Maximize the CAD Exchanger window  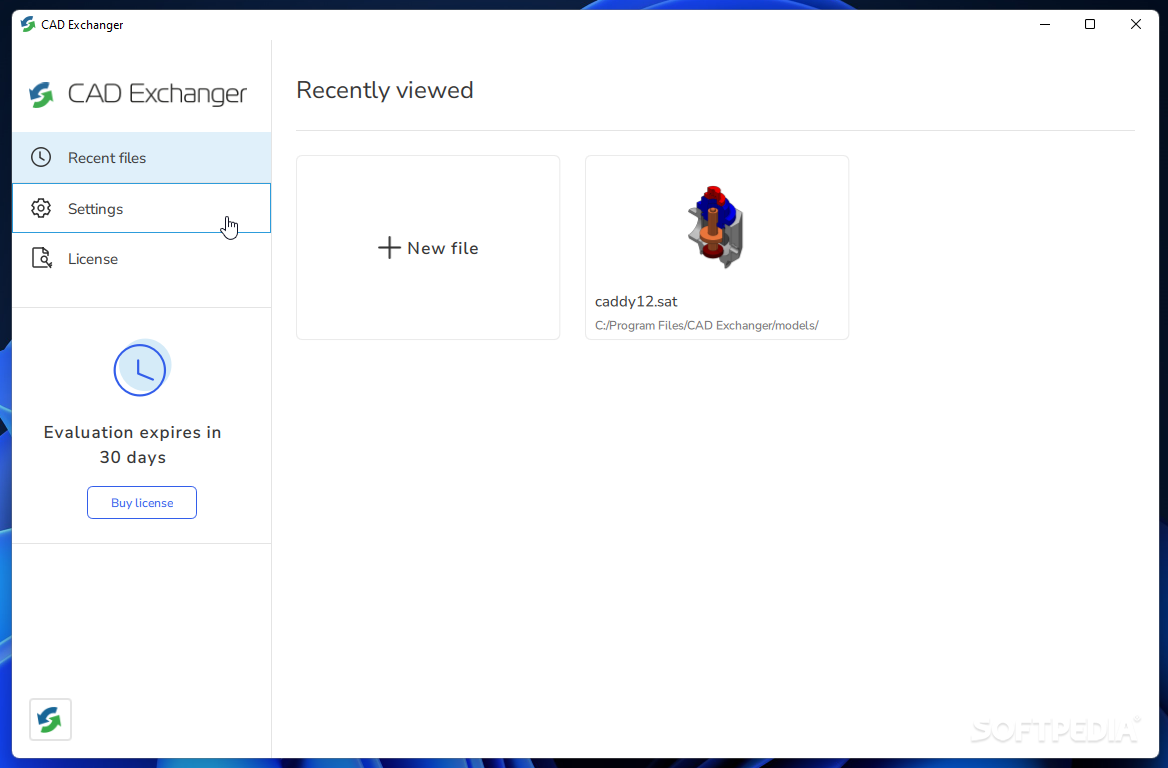(1090, 25)
